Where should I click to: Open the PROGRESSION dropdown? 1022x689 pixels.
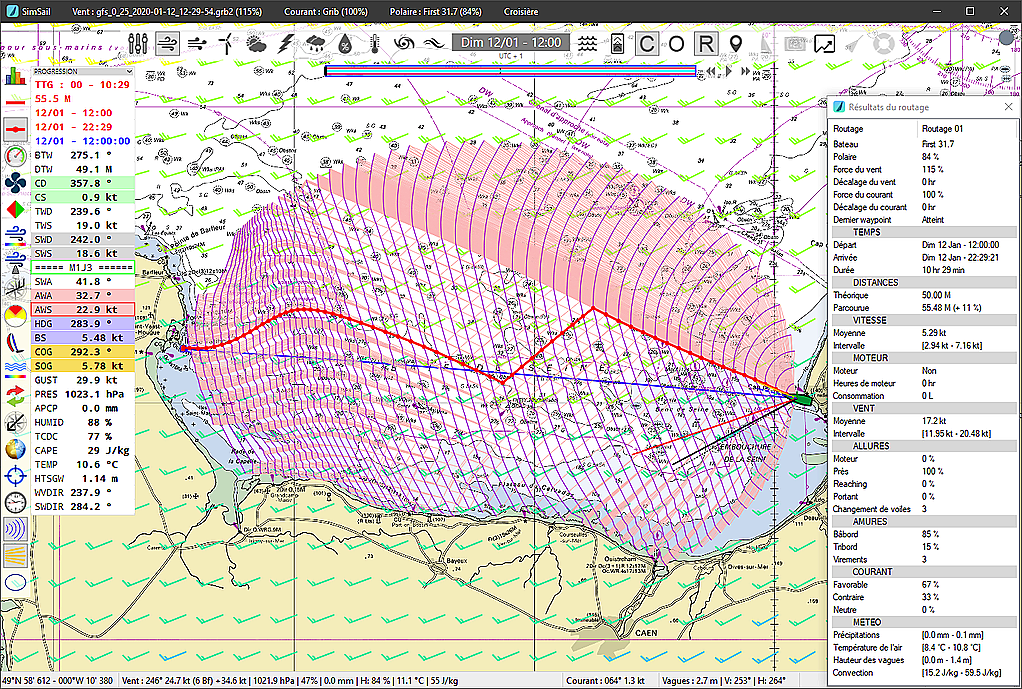[83, 71]
